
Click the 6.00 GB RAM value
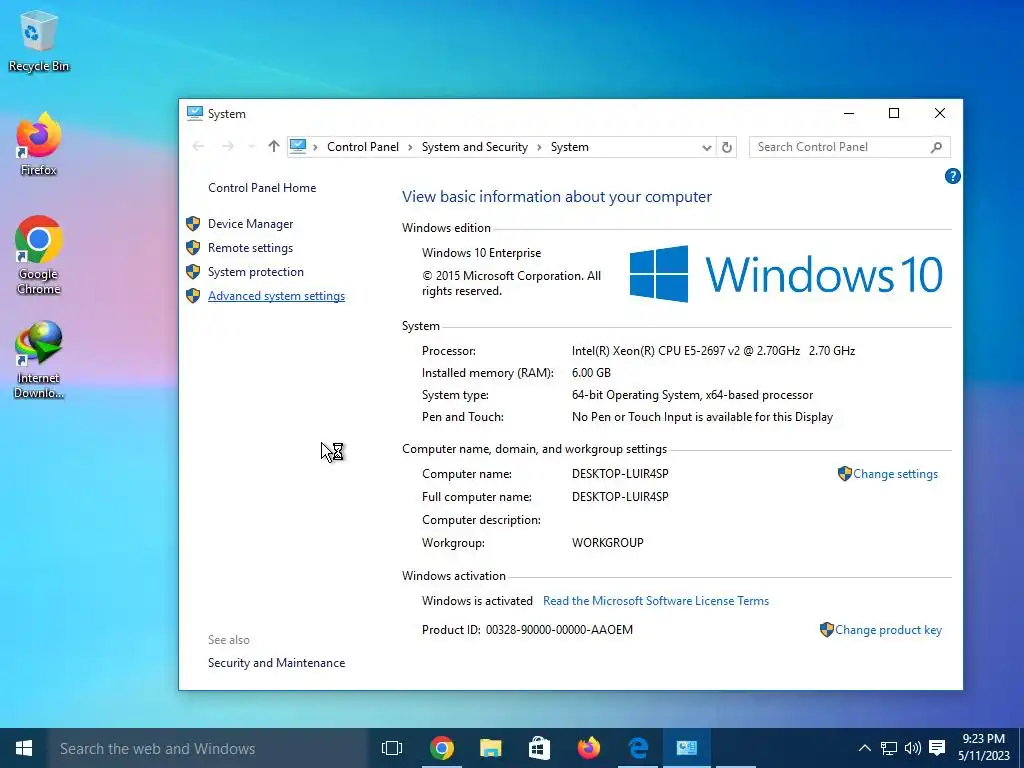(x=591, y=373)
